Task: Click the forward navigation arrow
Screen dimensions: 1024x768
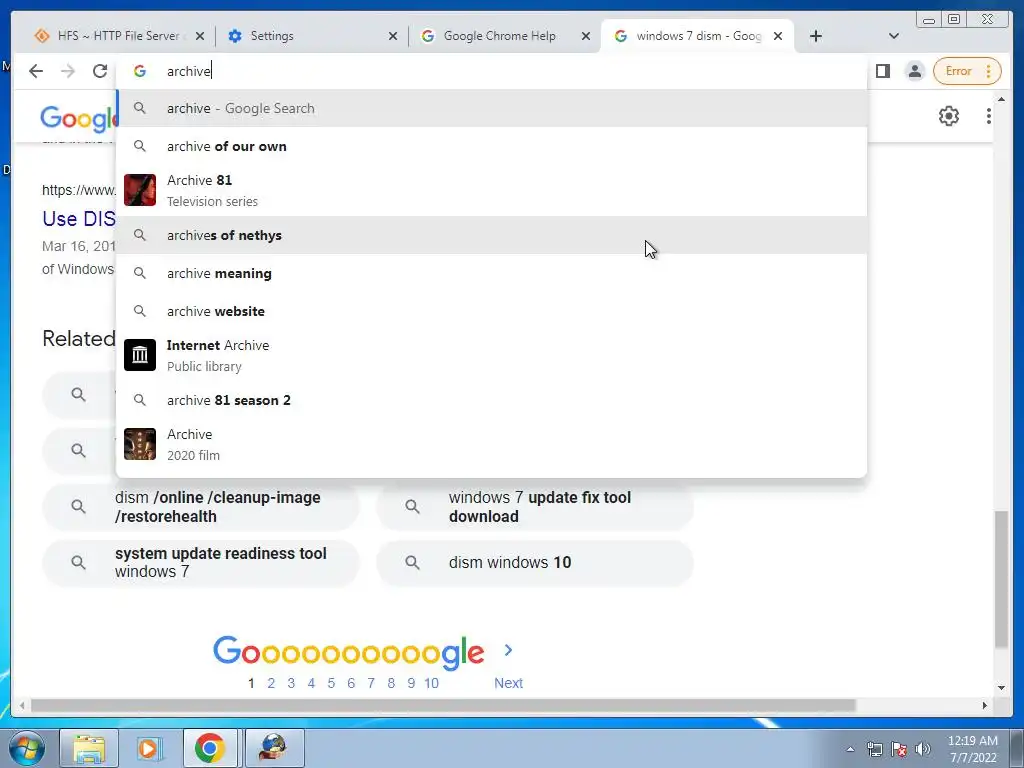Action: pyautogui.click(x=68, y=71)
